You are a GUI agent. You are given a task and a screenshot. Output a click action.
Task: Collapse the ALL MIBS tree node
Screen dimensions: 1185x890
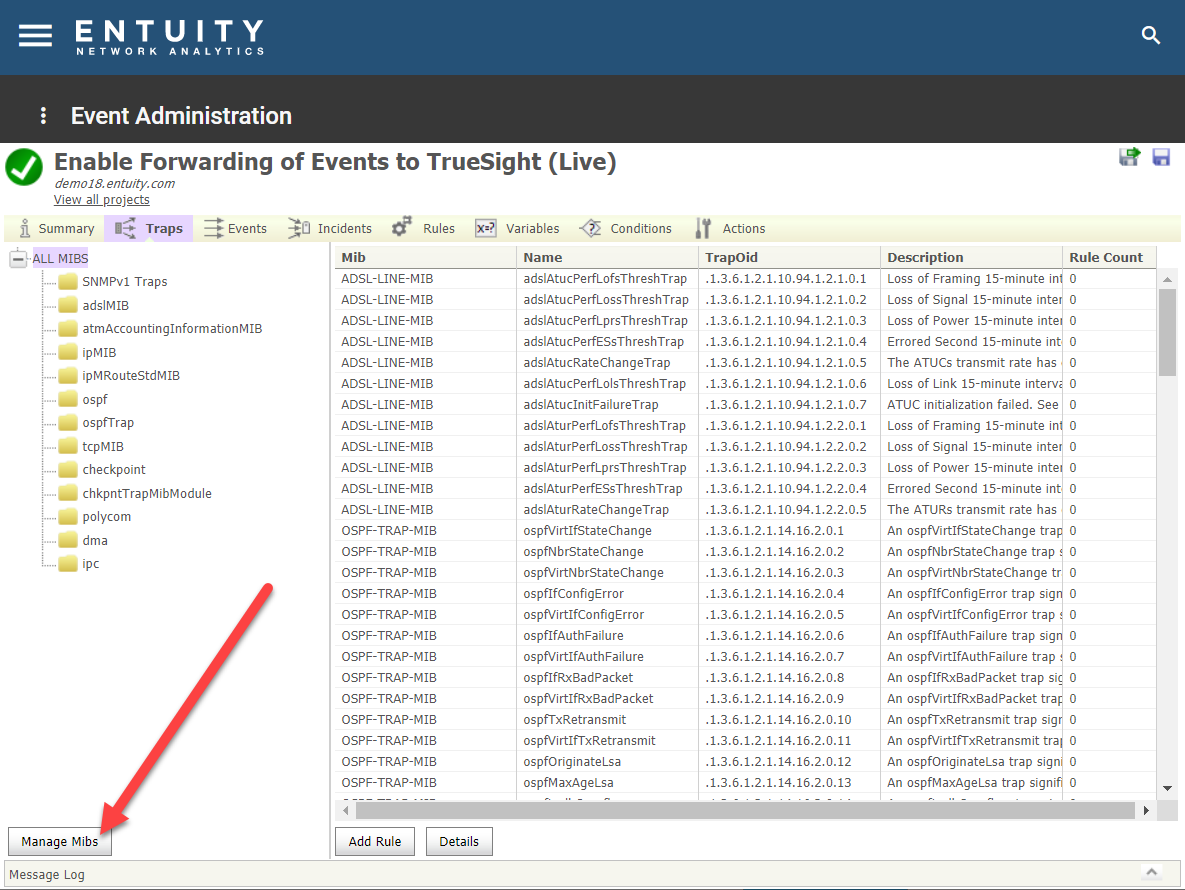(18, 258)
